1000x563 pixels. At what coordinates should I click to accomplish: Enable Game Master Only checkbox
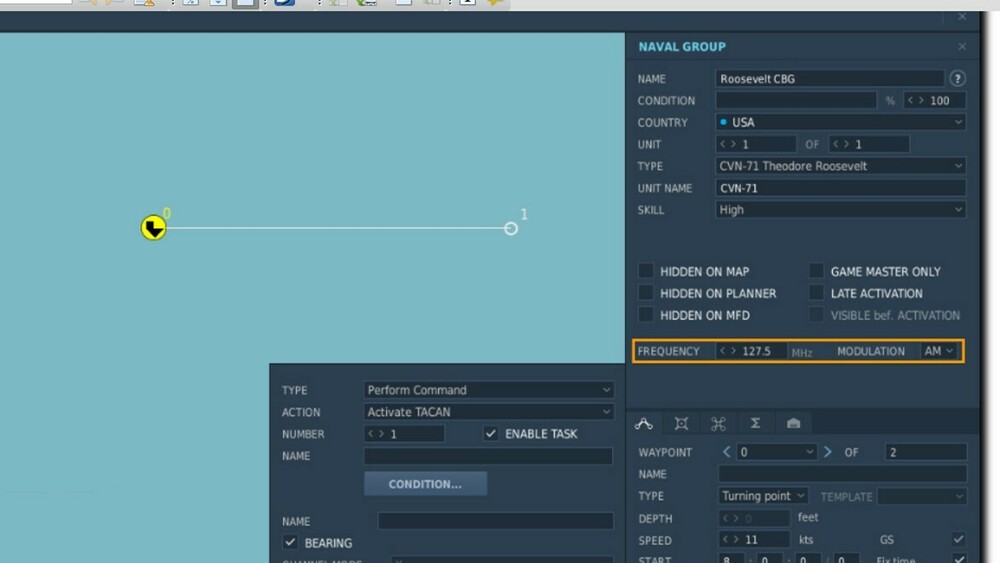(816, 271)
